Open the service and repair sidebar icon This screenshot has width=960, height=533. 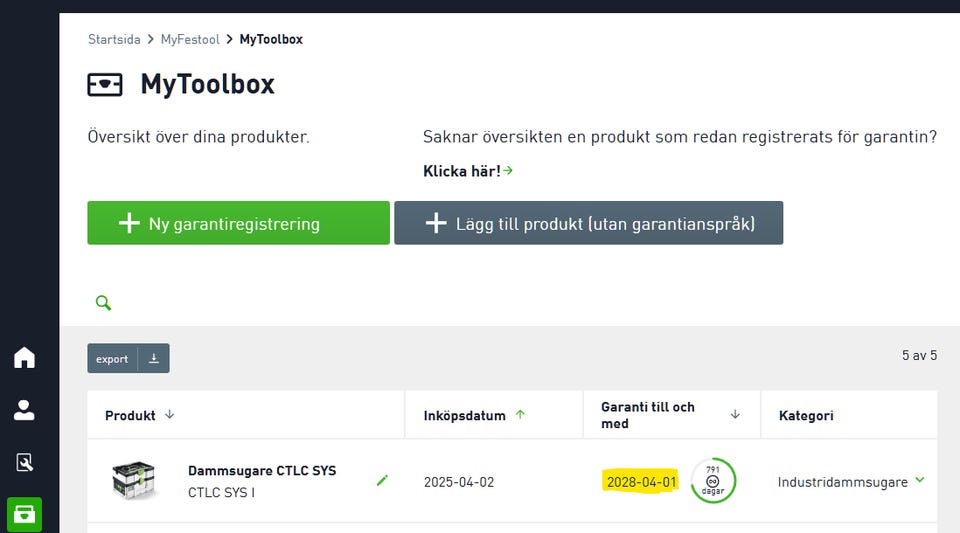point(24,462)
